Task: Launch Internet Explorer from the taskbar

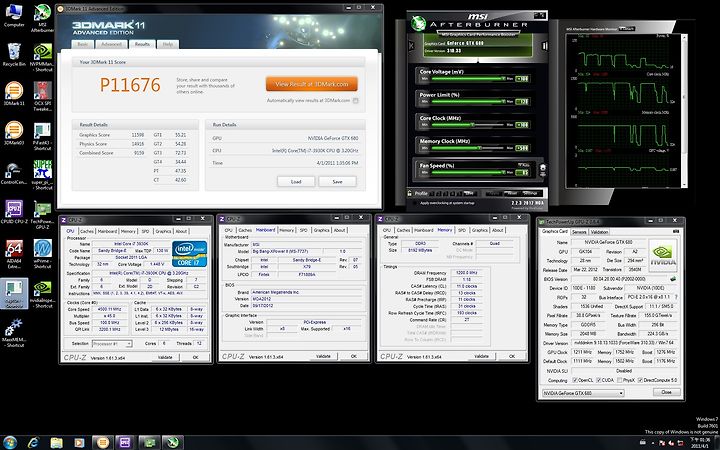Action: (34, 442)
